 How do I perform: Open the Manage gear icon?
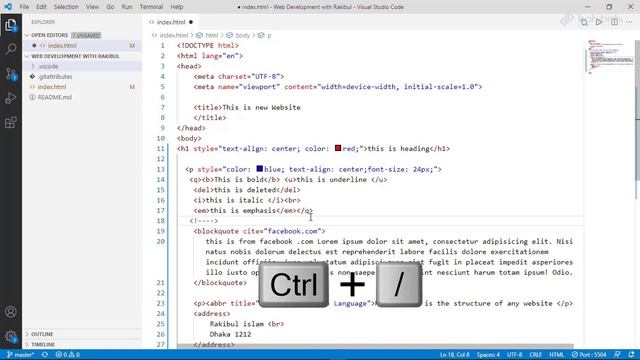(x=11, y=337)
